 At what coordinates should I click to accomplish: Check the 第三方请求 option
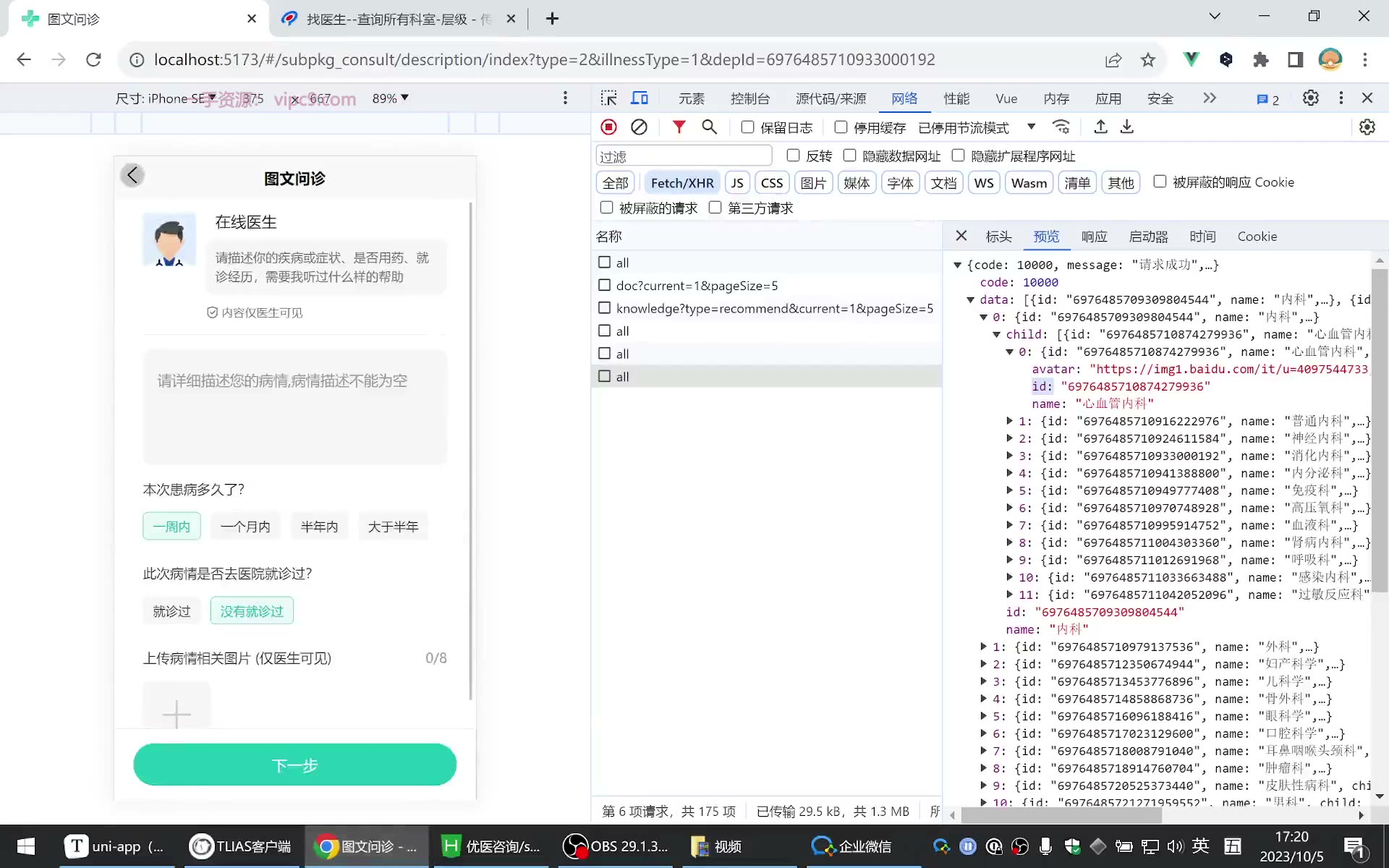[x=715, y=208]
